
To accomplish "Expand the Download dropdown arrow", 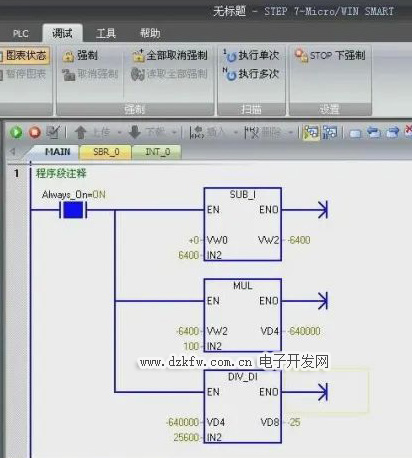I will 174,133.
